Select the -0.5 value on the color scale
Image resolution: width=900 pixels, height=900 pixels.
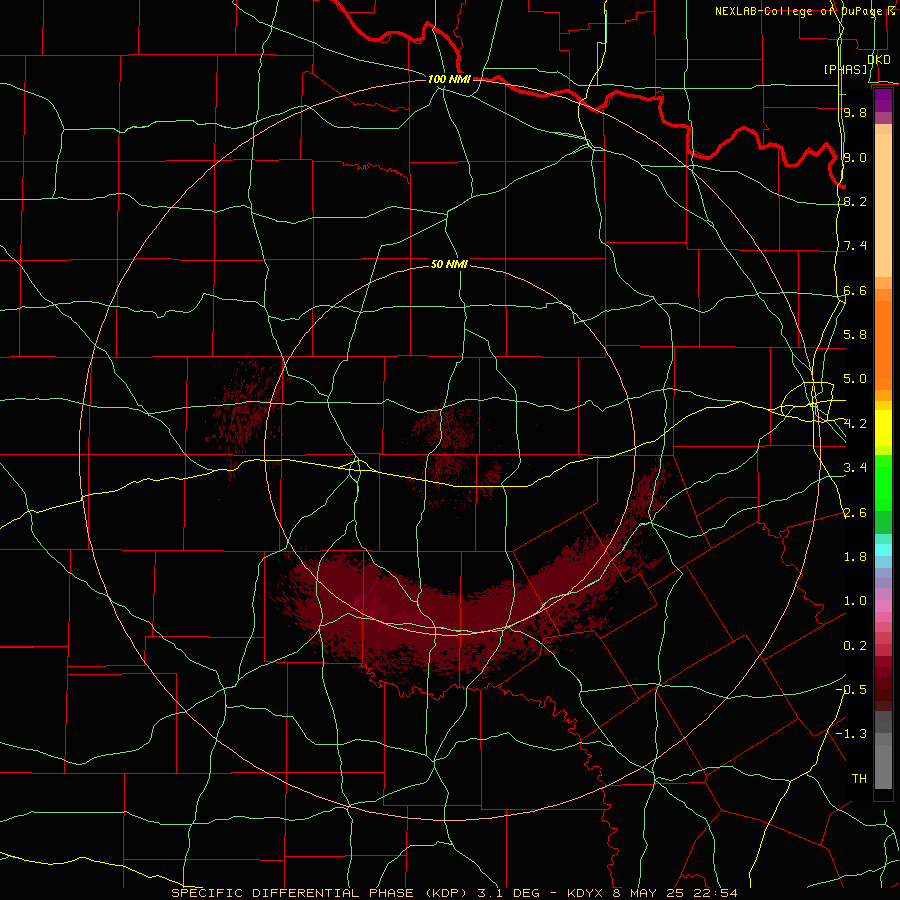click(851, 690)
